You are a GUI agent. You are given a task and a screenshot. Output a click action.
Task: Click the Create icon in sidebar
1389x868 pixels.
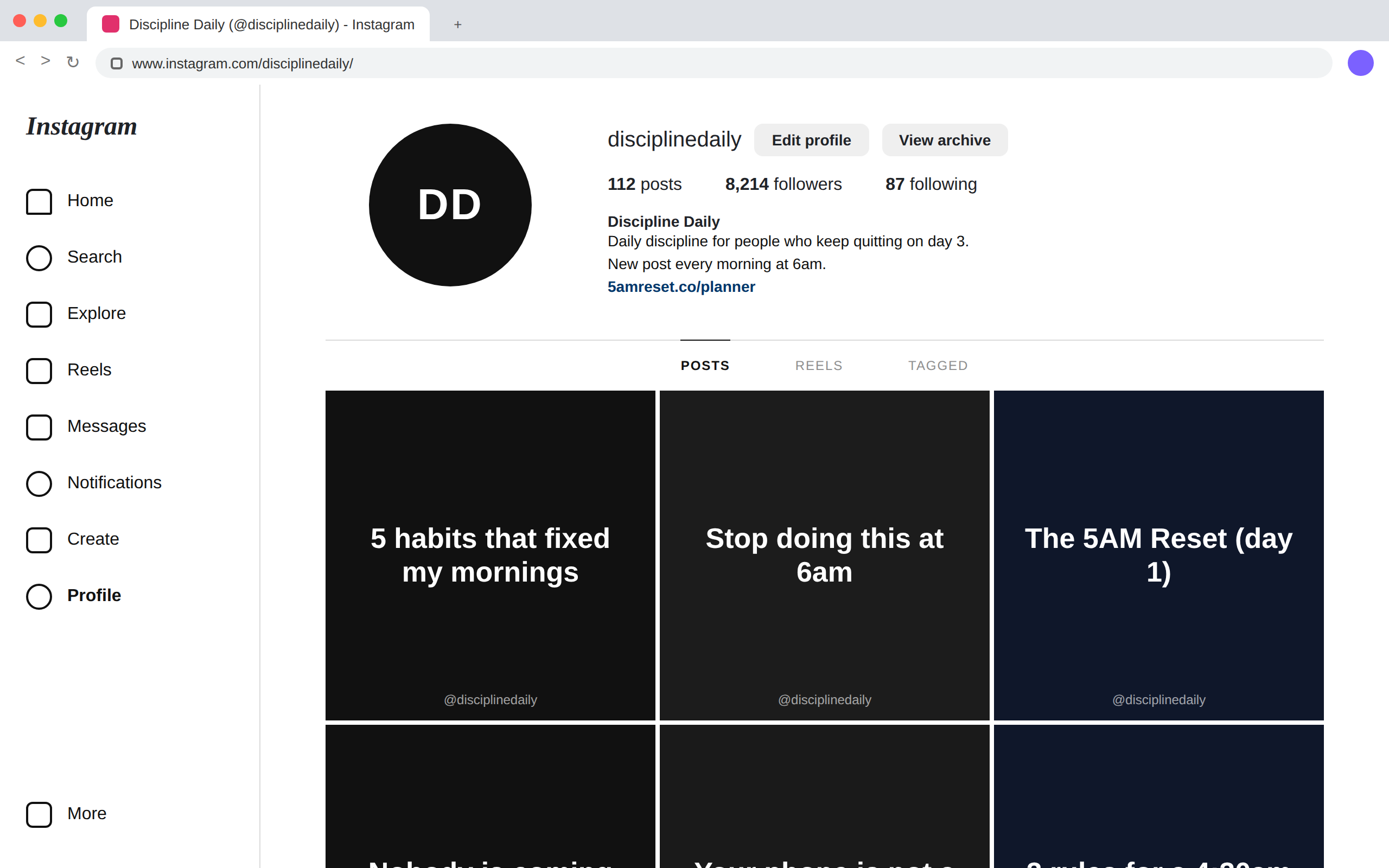(x=39, y=540)
